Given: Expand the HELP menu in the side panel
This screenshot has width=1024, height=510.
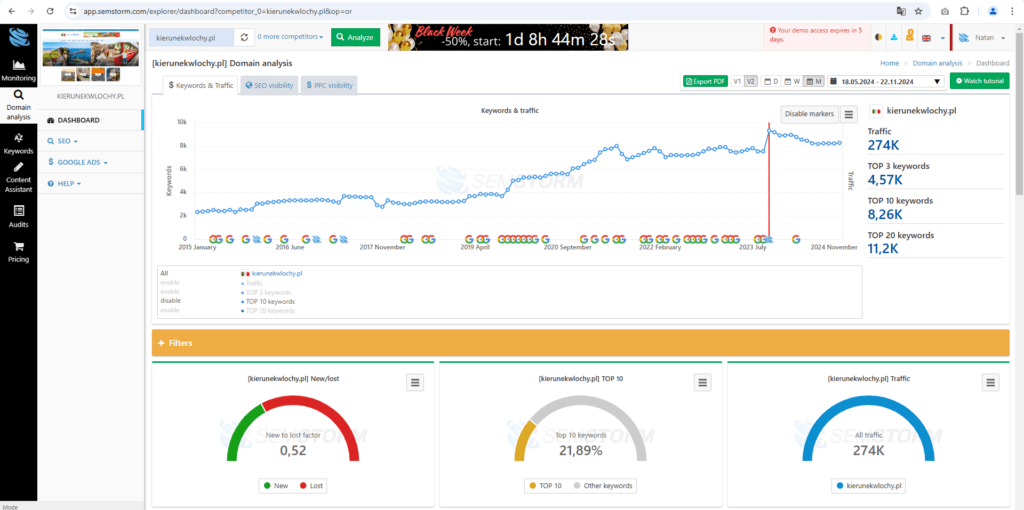Looking at the screenshot, I should 64,183.
